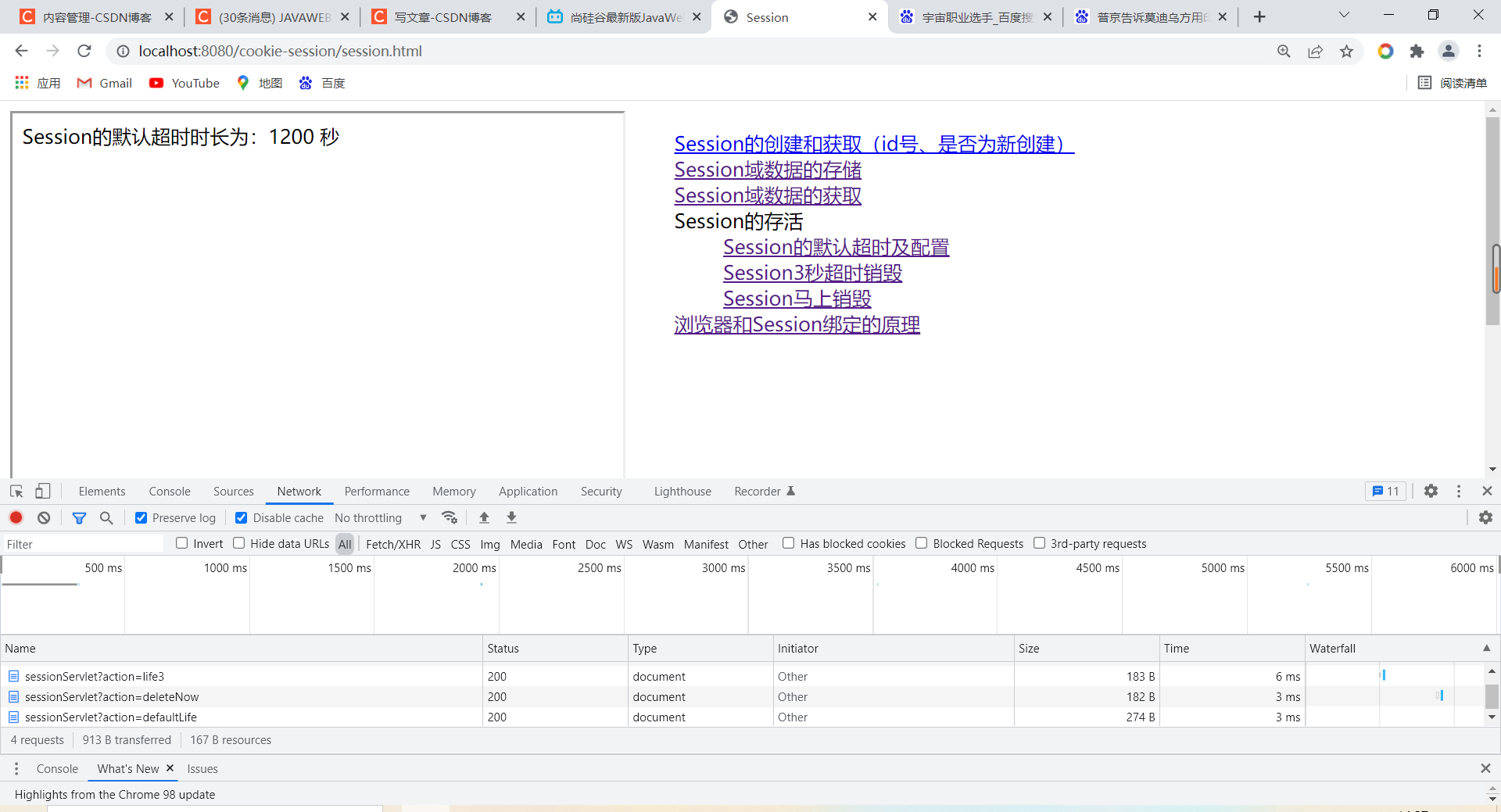Switch to DevTools Console tab
Image resolution: width=1501 pixels, height=812 pixels.
170,491
